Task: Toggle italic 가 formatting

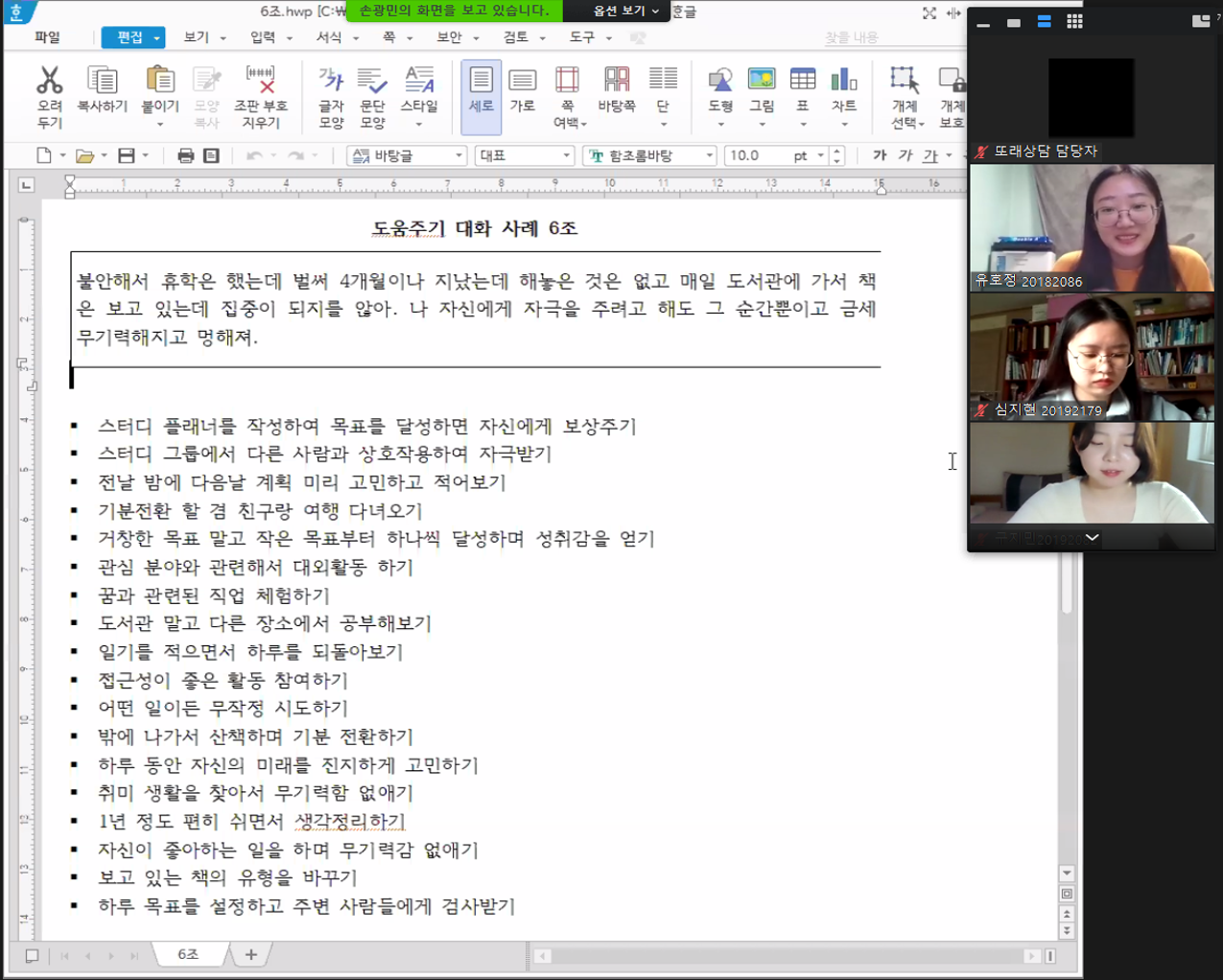Action: [905, 155]
